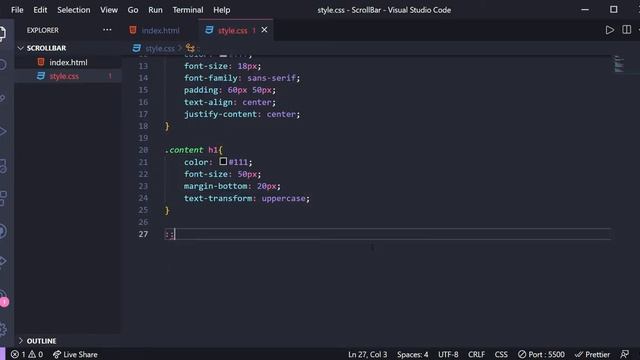Open the Run menu

(x=155, y=10)
